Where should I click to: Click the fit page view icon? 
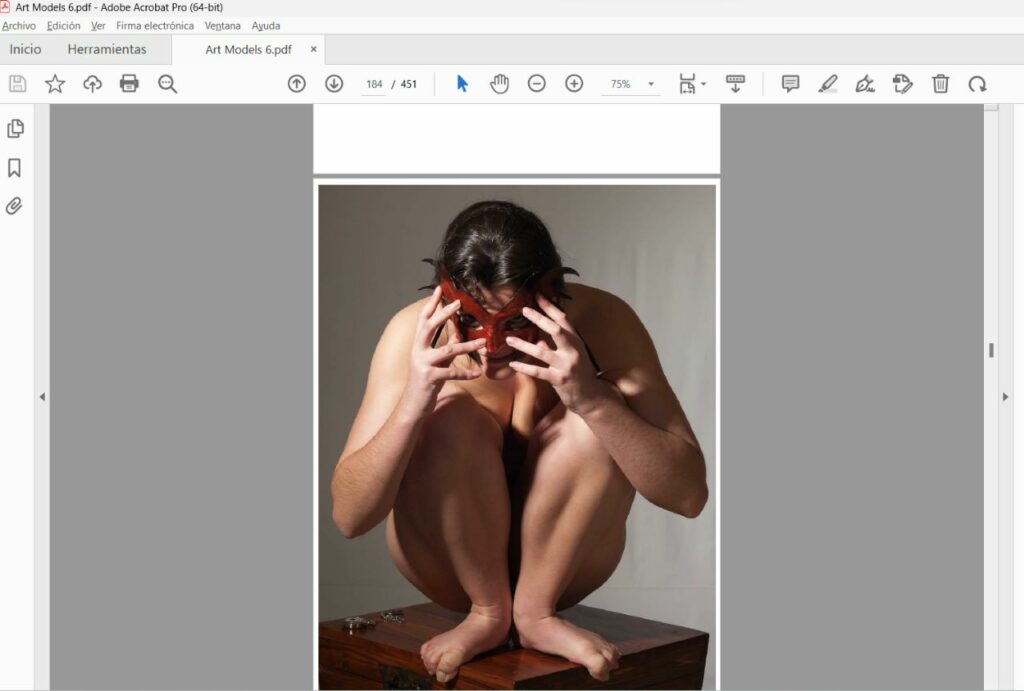[x=687, y=84]
